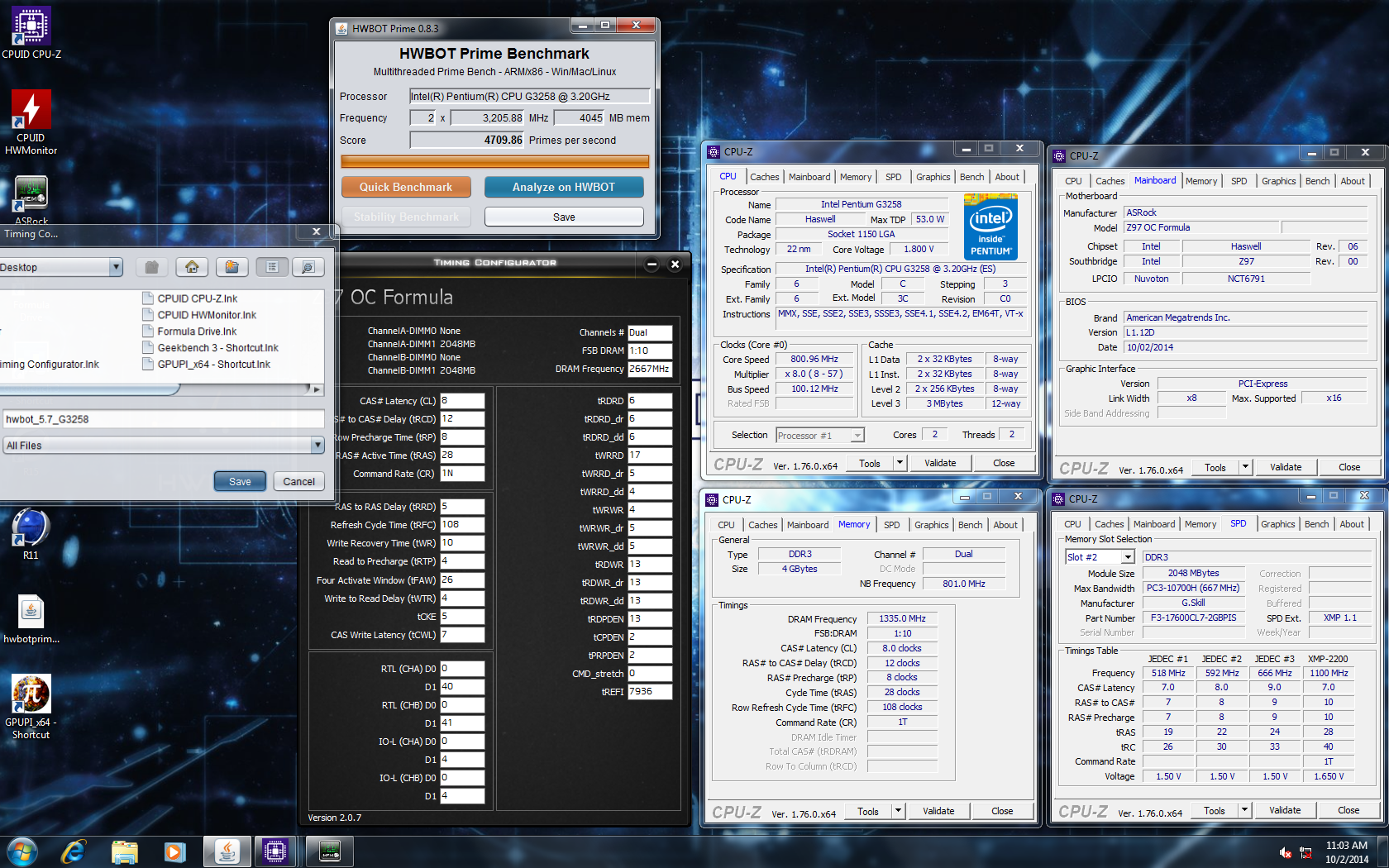1389x868 pixels.
Task: Click the network tray icon
Action: [1306, 852]
